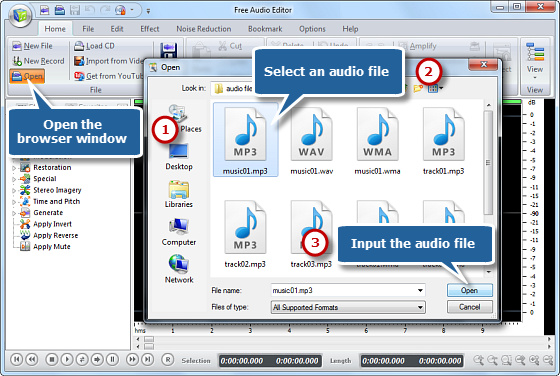This screenshot has height=376, width=560.
Task: Switch to the Options ribbon tab
Action: click(312, 29)
